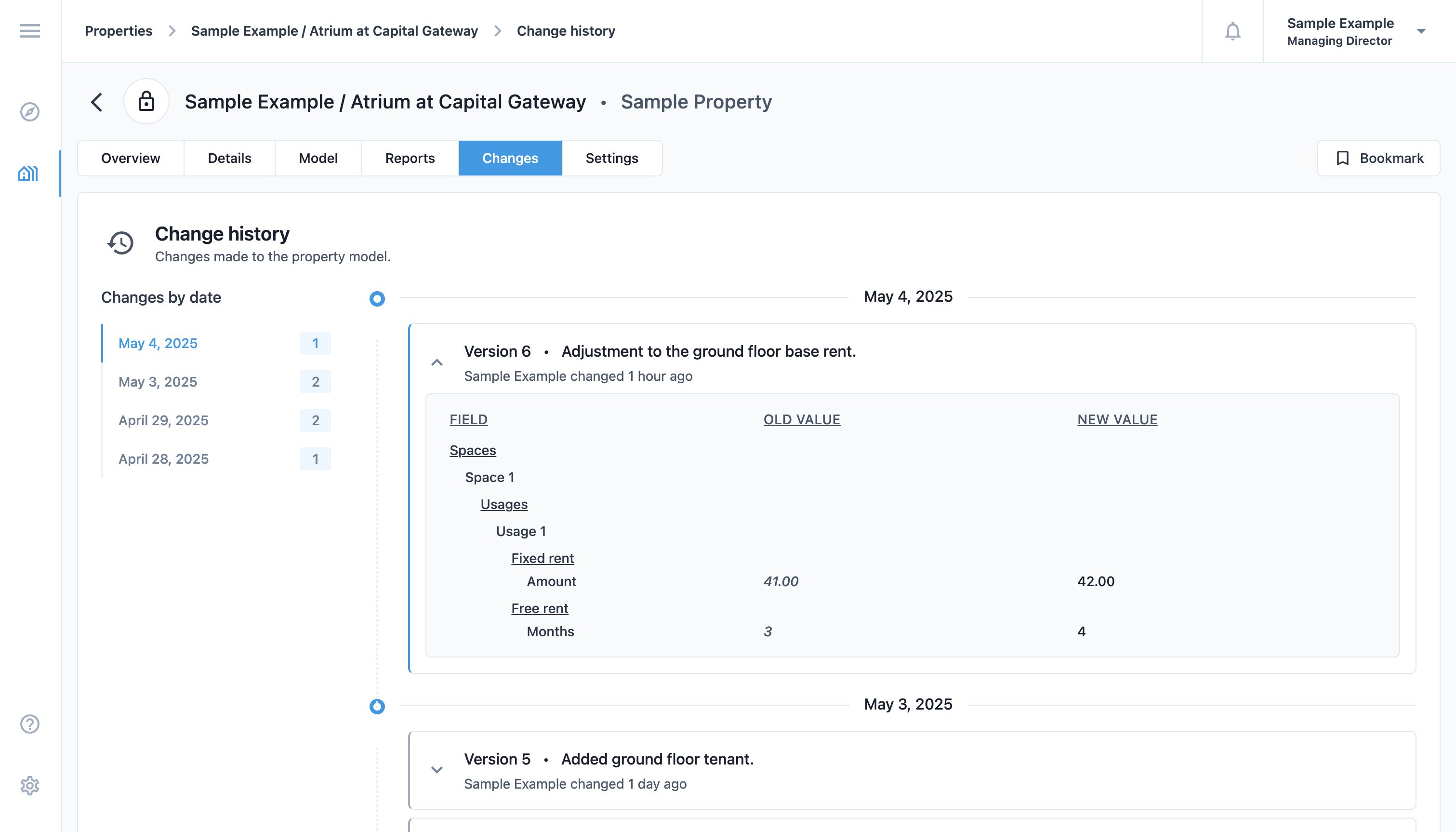Screen dimensions: 1456x832
Task: Click the old value 41.00
Action: click(x=781, y=581)
